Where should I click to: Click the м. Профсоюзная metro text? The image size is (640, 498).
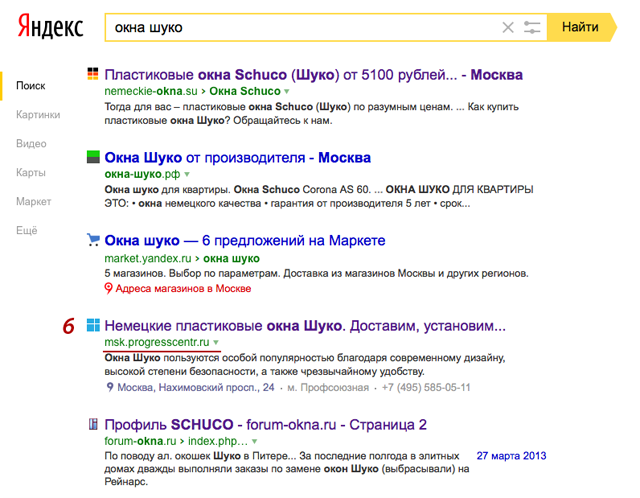[328, 387]
